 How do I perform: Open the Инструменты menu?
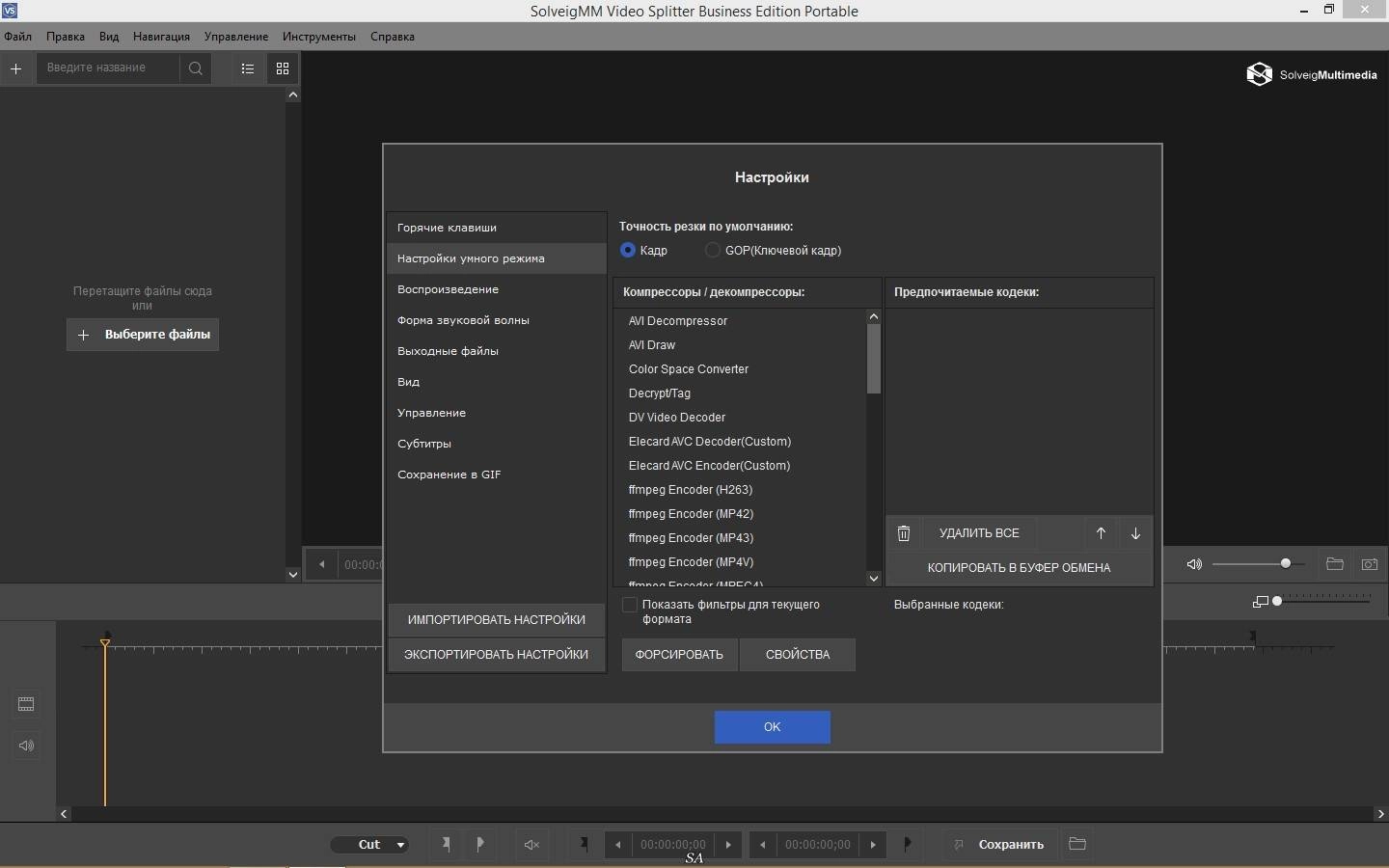(x=319, y=37)
